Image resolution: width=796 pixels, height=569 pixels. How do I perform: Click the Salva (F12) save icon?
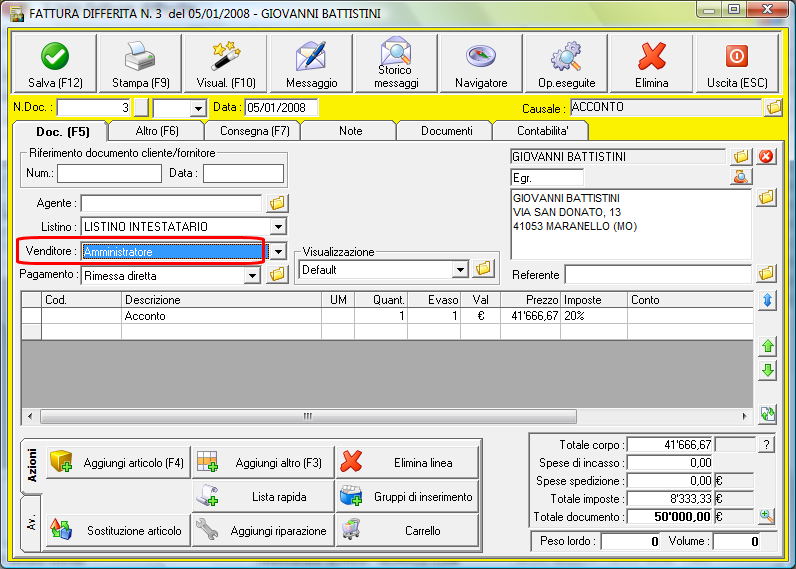point(54,64)
